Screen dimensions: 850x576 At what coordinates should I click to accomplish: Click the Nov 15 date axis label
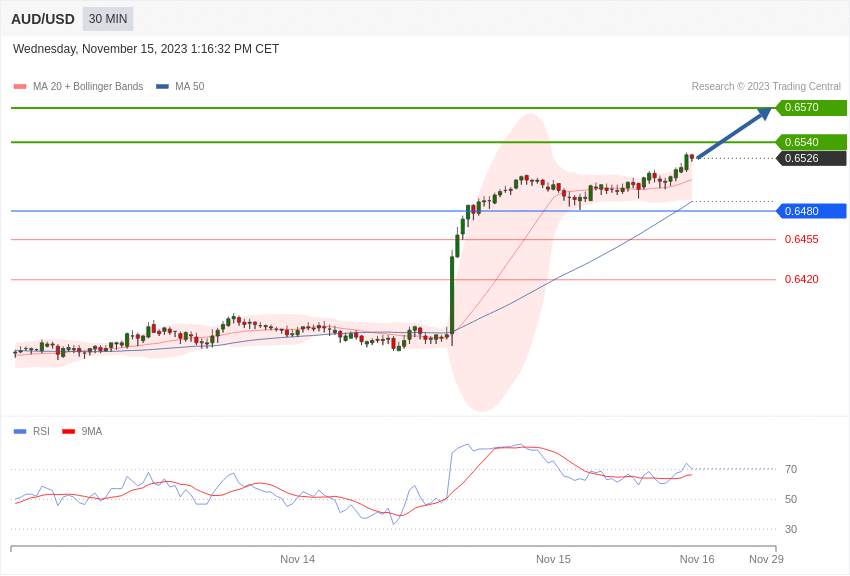553,559
